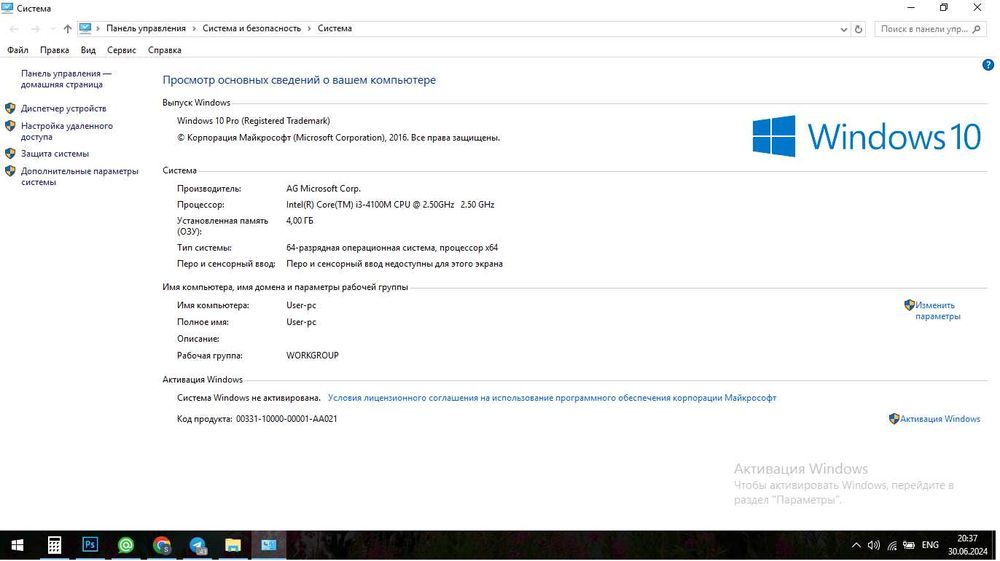The height and width of the screenshot is (561, 1000).
Task: Open the Вид menu
Action: click(88, 50)
